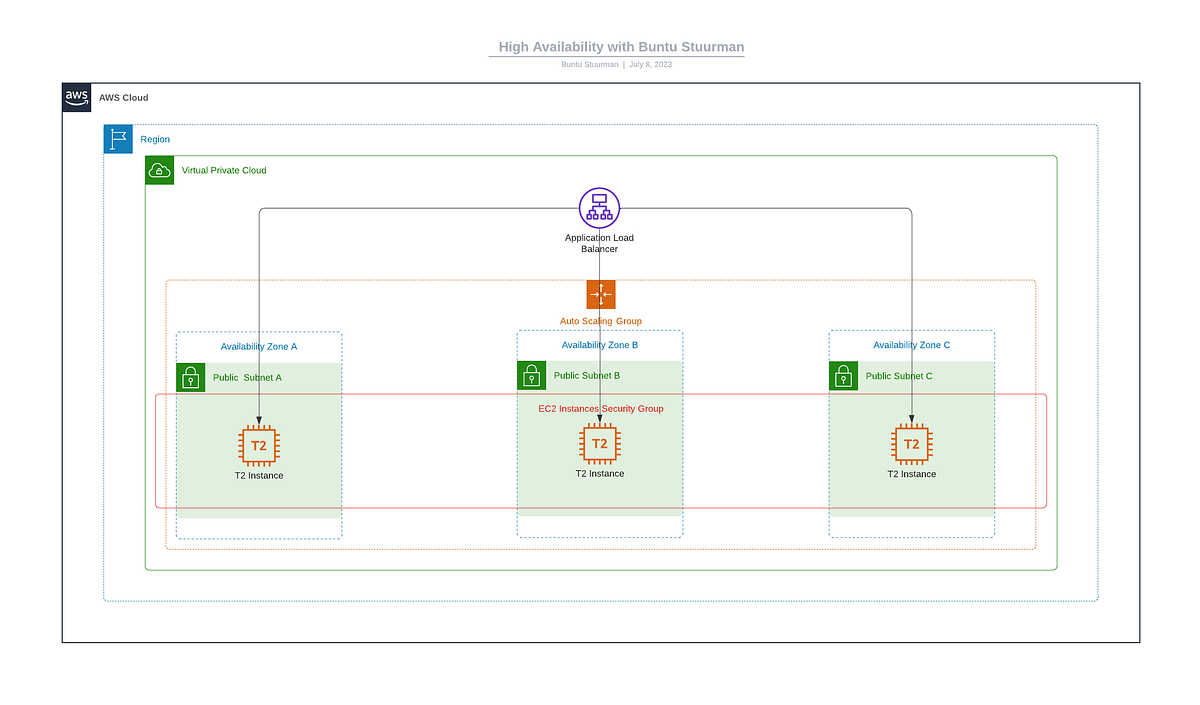Select the Public Subnet C lock icon

pos(843,375)
